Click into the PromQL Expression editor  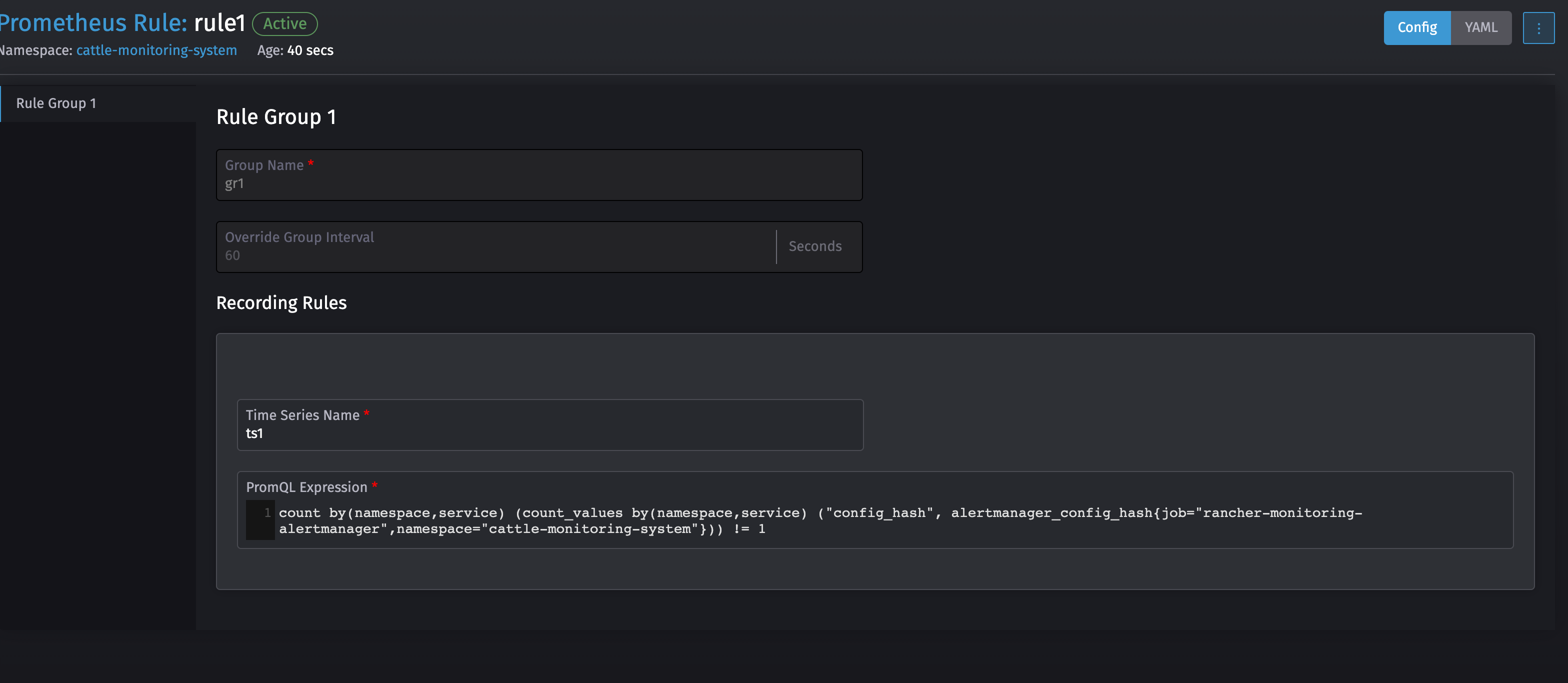point(874,520)
